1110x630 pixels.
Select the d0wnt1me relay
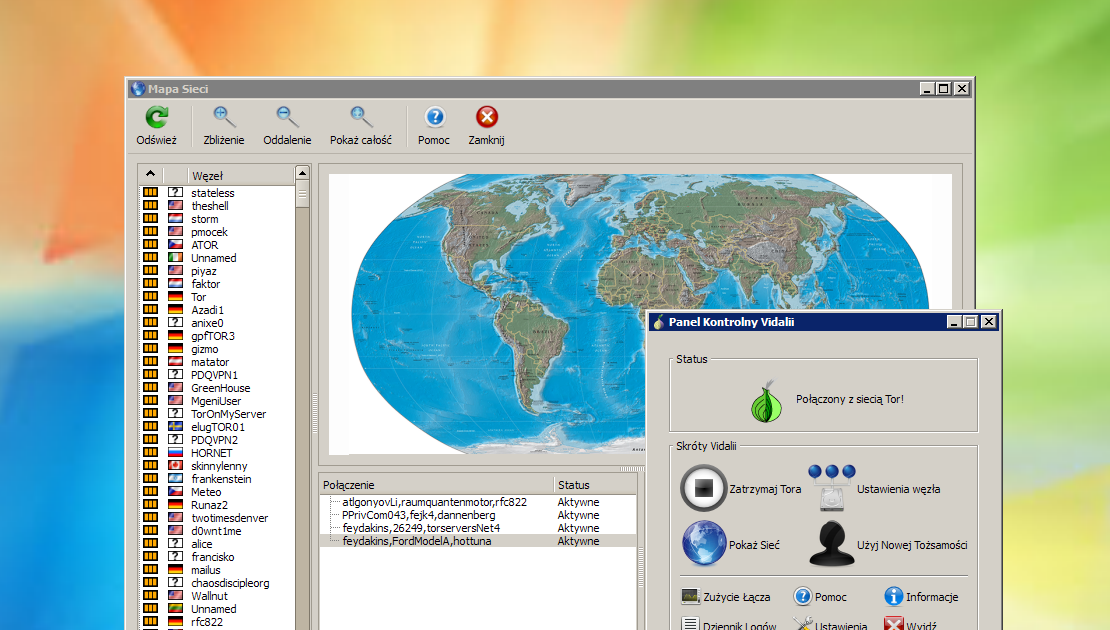click(x=216, y=531)
